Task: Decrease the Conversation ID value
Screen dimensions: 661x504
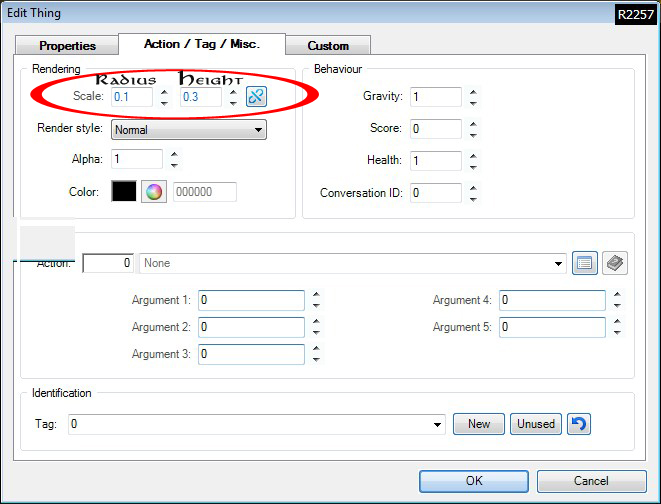Action: pos(473,198)
